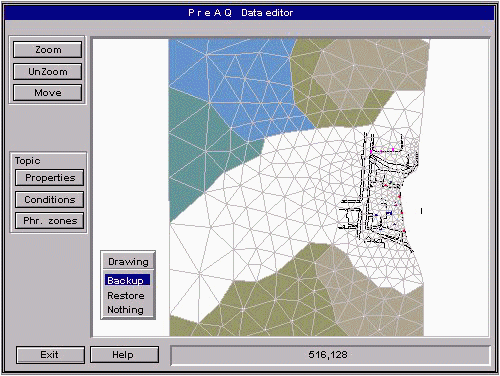Click the Drawing menu header

pyautogui.click(x=128, y=261)
